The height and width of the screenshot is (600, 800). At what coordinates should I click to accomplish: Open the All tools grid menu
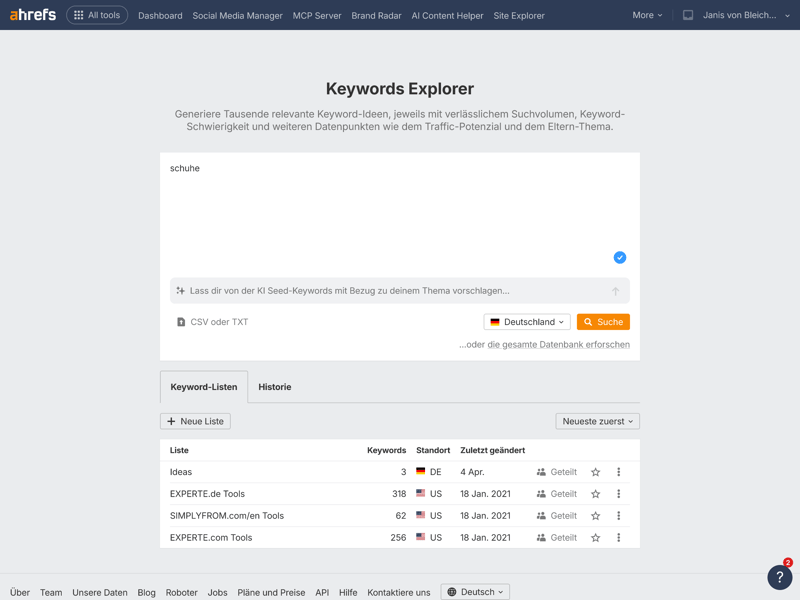click(x=97, y=15)
